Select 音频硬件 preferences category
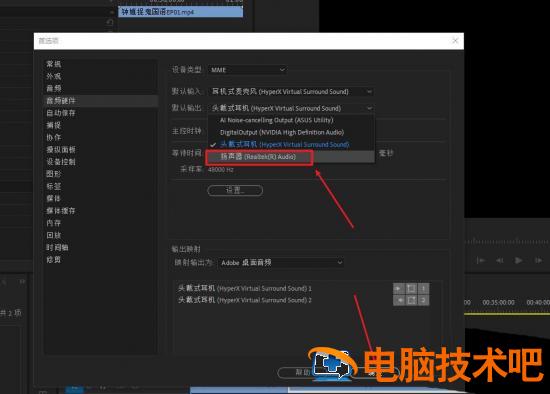Viewport: 550px width, 394px height. 101,101
